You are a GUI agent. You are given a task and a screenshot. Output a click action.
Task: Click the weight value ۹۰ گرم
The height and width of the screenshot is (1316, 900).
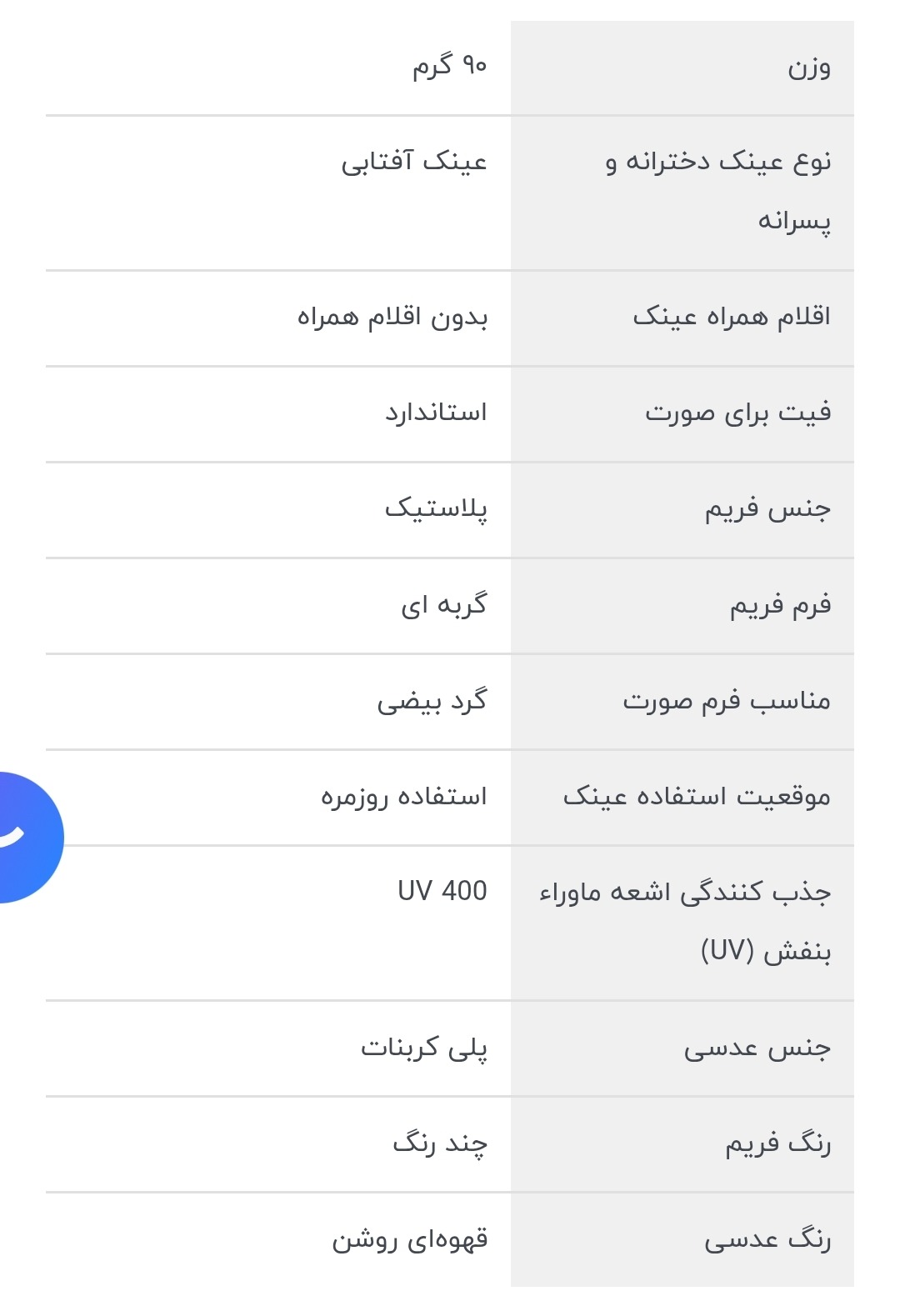point(449,66)
